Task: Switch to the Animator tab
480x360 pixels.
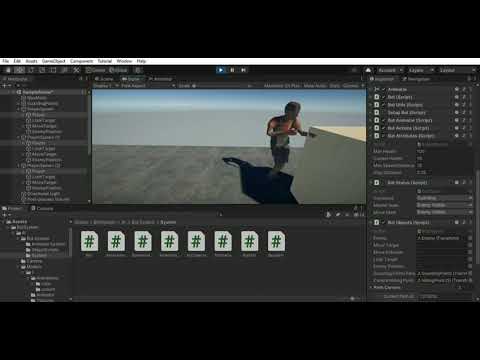Action: pyautogui.click(x=160, y=79)
